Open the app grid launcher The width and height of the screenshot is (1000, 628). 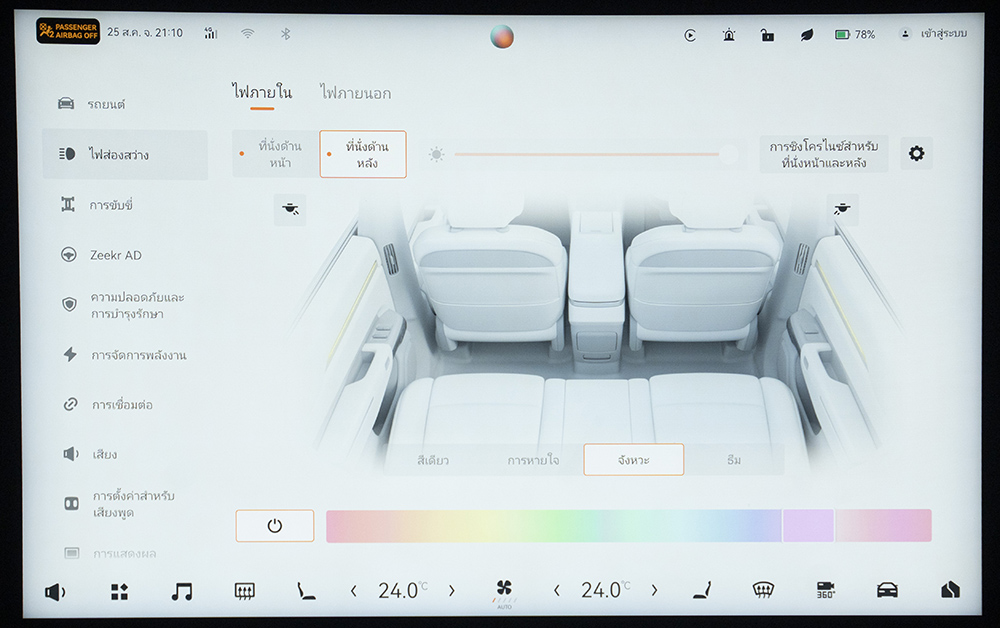[x=119, y=591]
